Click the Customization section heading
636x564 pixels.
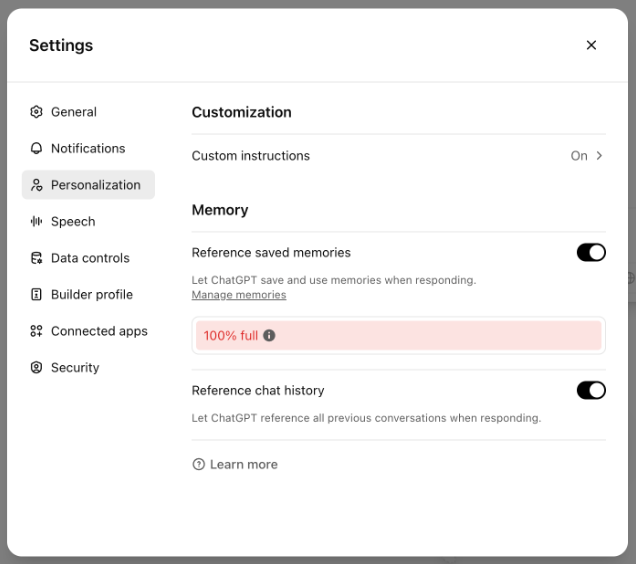pyautogui.click(x=241, y=112)
